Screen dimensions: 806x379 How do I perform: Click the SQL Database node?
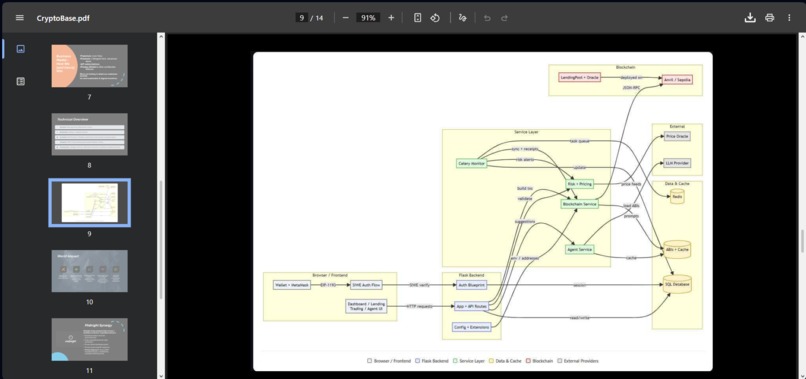tap(677, 284)
